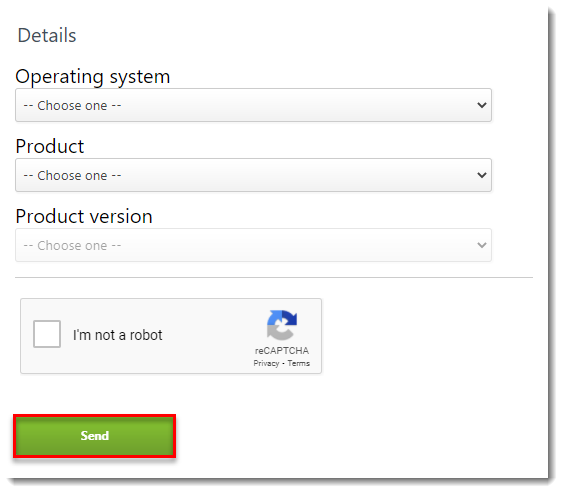Expand the Product dropdown list

(253, 175)
